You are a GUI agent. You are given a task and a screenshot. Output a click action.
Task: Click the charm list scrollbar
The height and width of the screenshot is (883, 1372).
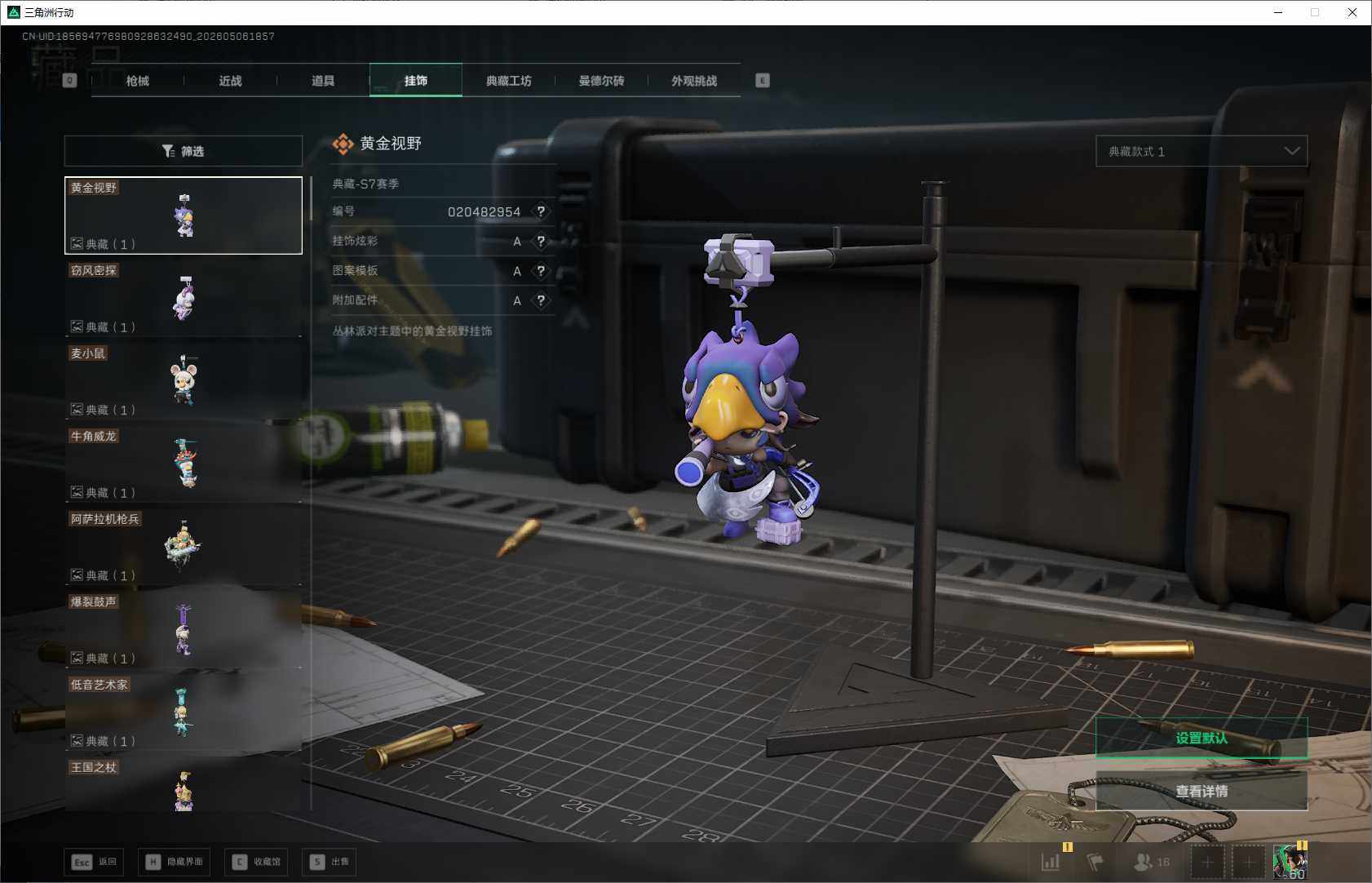pos(311,198)
